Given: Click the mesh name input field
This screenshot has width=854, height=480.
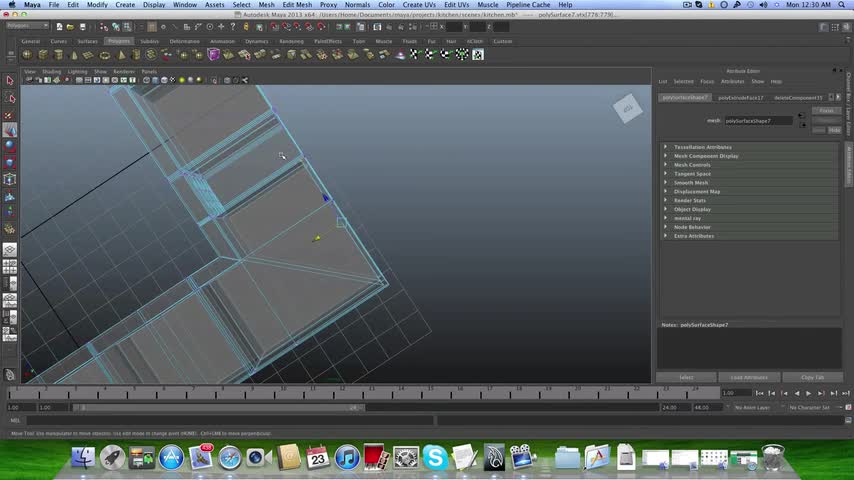Looking at the screenshot, I should [759, 121].
